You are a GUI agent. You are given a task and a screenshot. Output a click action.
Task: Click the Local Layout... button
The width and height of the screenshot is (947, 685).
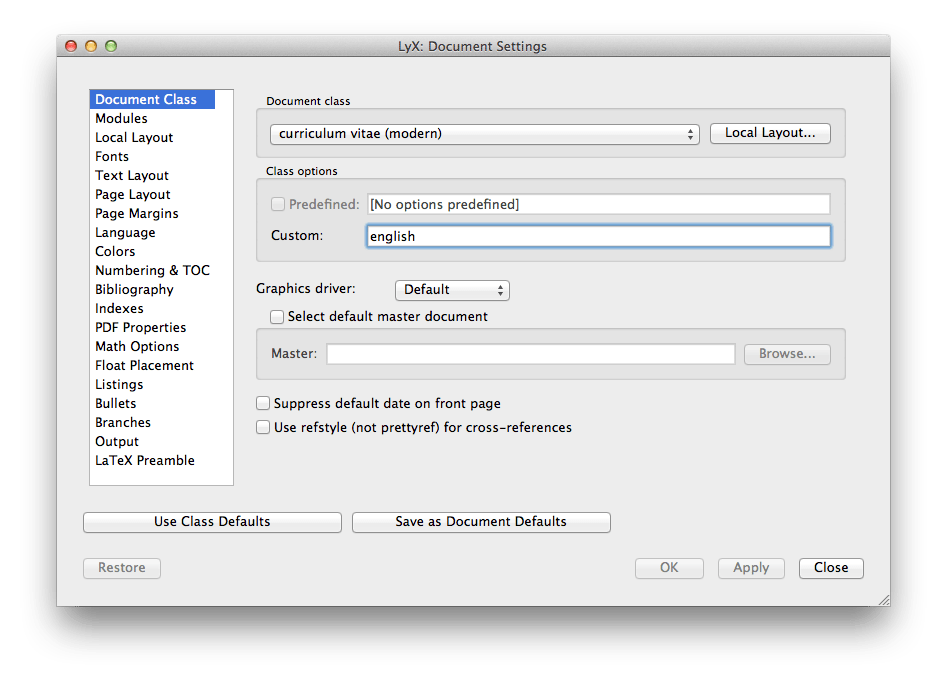[x=770, y=133]
